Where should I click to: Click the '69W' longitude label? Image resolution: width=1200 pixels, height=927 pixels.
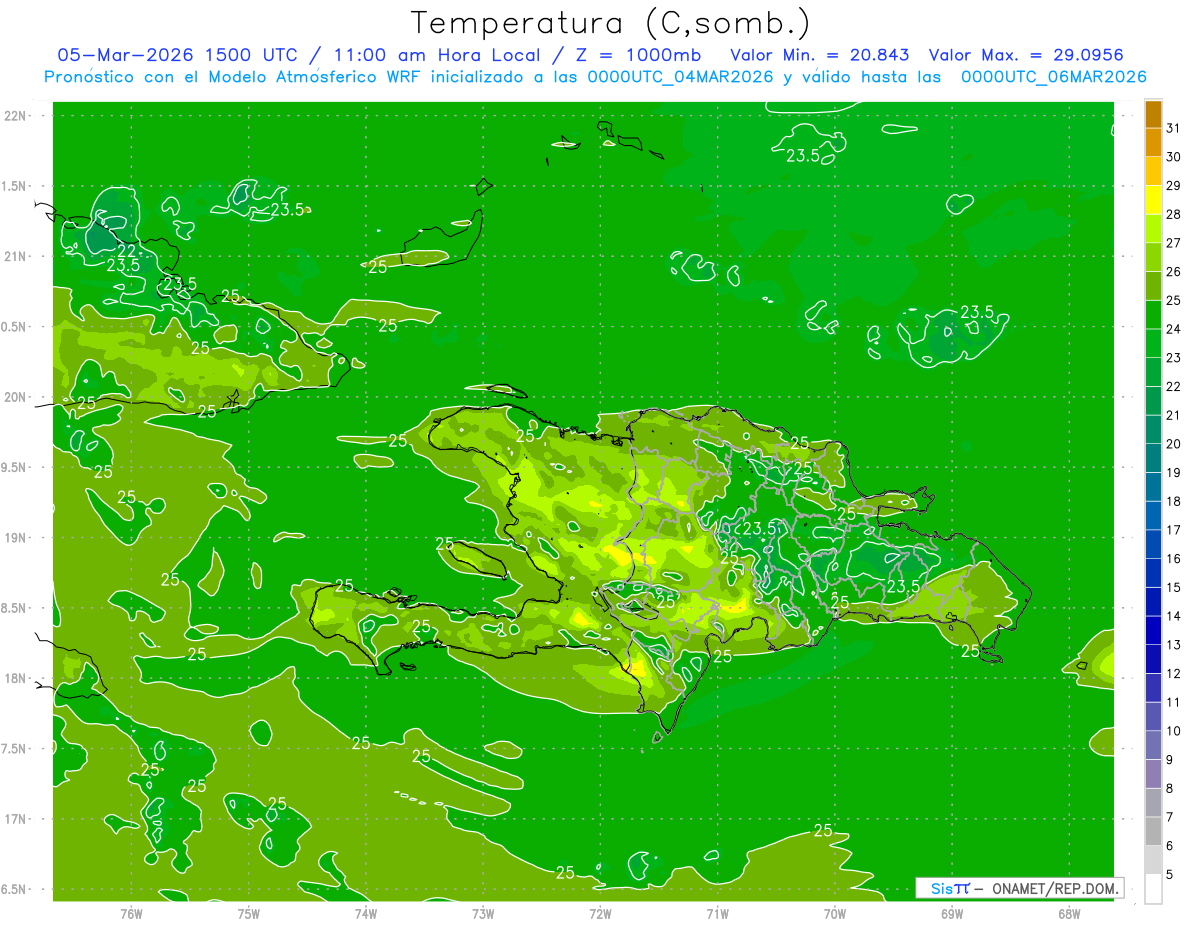(x=952, y=914)
